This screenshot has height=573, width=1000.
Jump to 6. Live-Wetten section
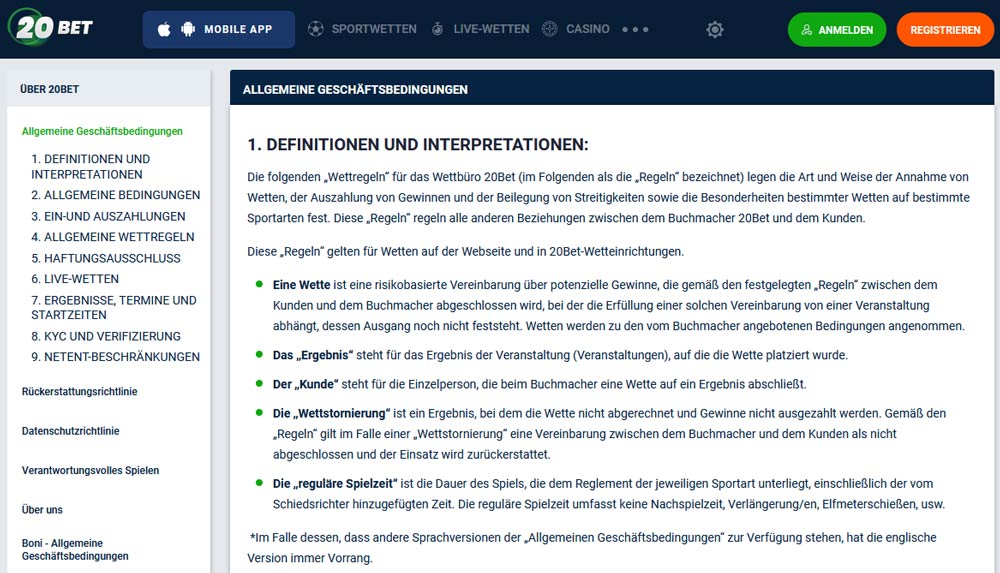(x=75, y=279)
